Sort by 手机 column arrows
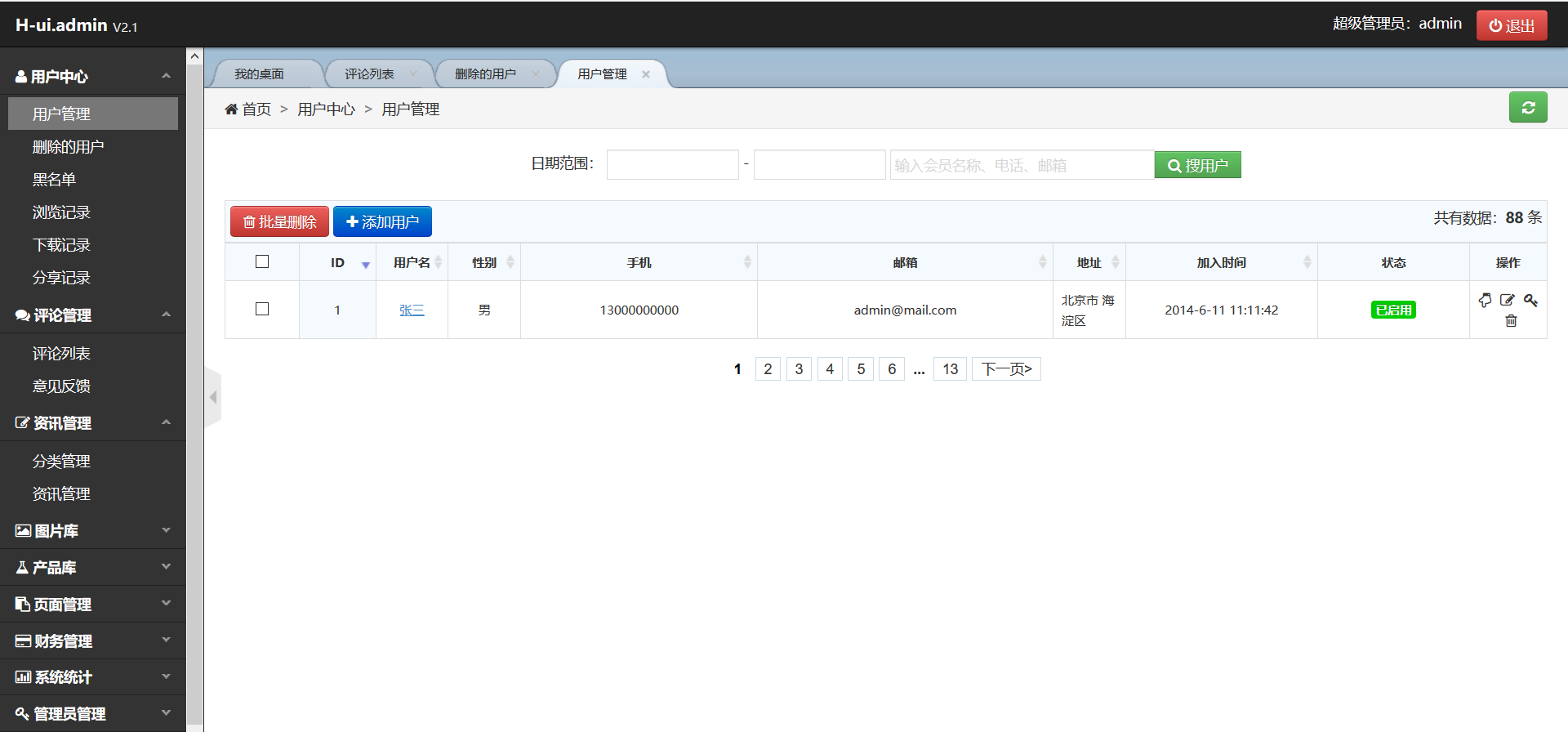Screen dimensions: 1568x732 747,262
